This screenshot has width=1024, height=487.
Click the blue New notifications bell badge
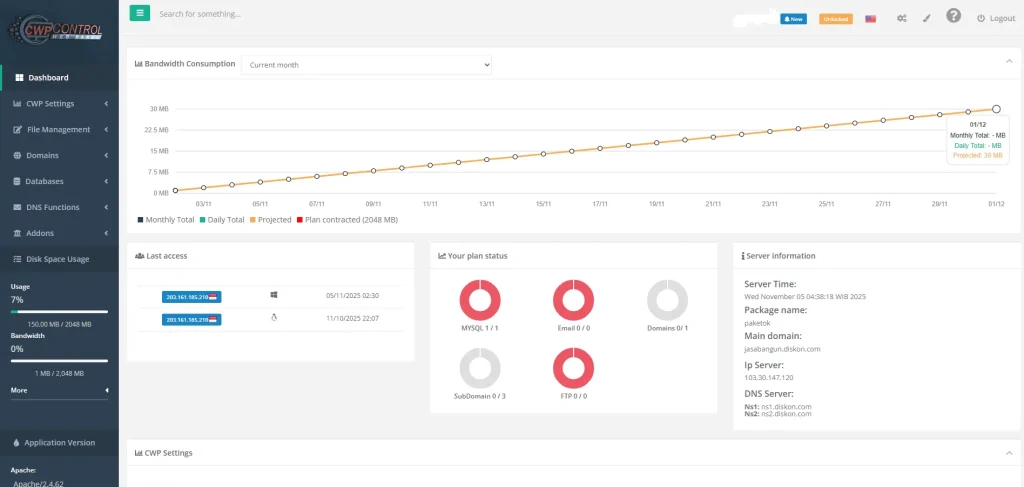pos(793,19)
